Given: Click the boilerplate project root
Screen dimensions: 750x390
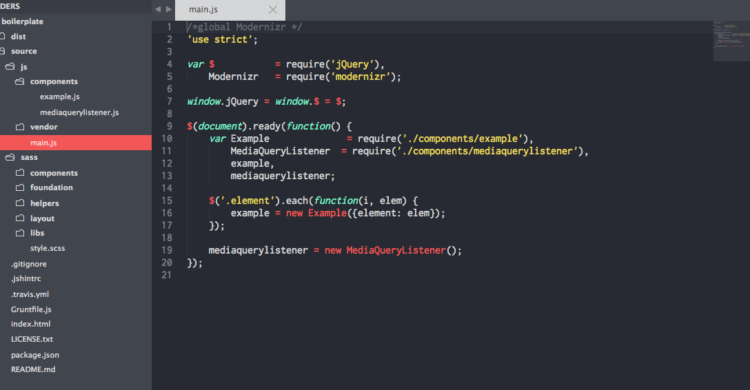Looking at the screenshot, I should coord(22,22).
